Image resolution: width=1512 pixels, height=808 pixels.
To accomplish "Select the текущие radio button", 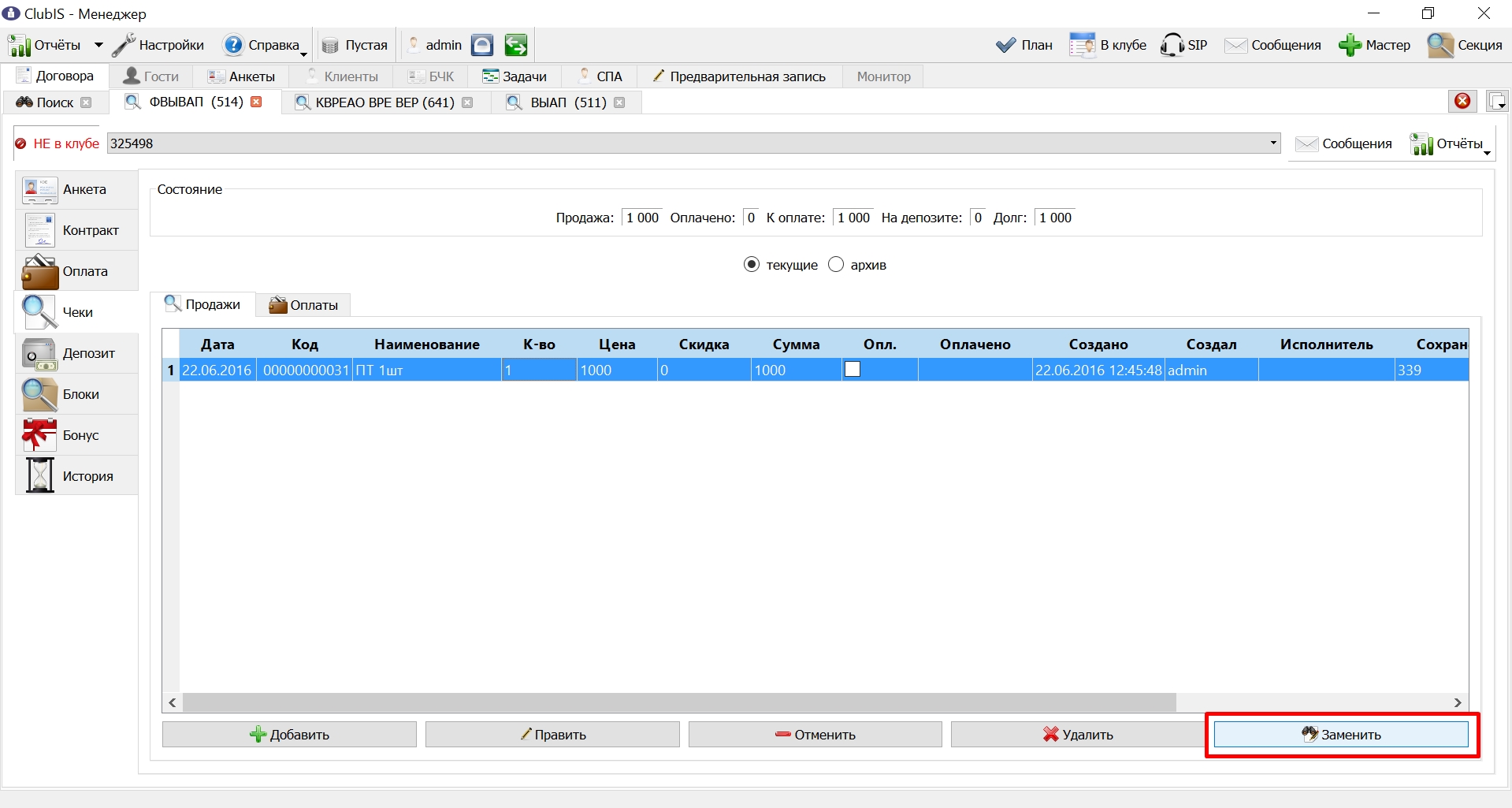I will pyautogui.click(x=752, y=264).
